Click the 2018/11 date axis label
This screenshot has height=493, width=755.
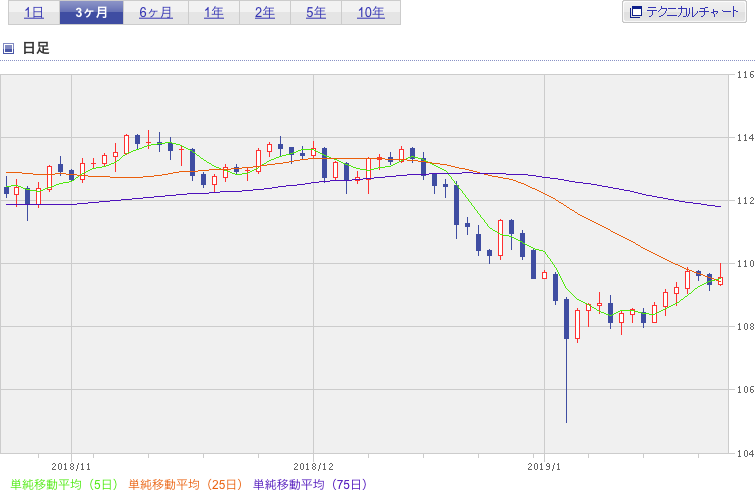click(x=71, y=467)
